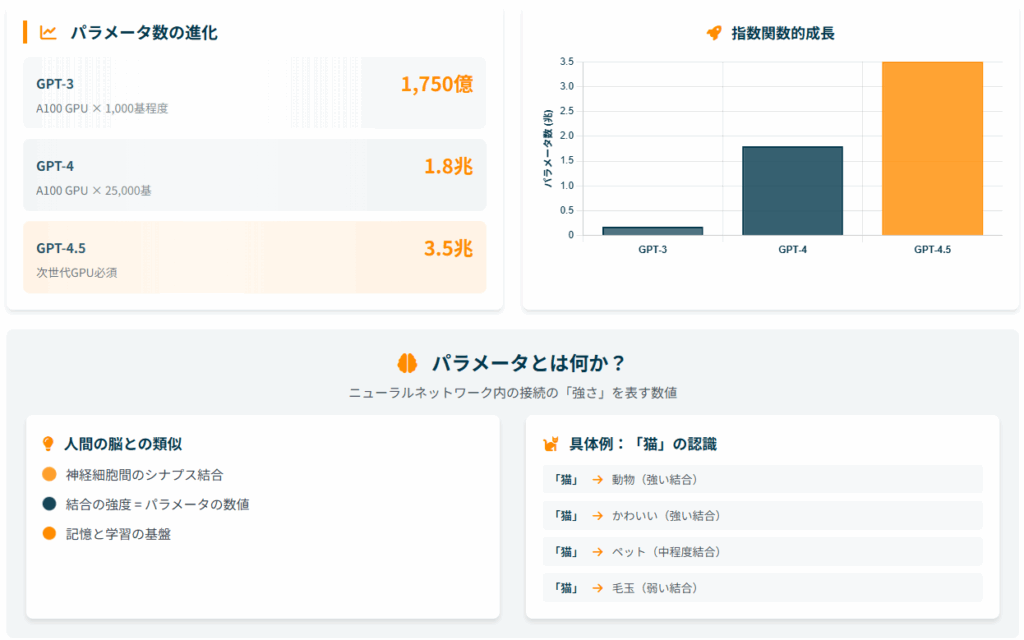Click the GPT-4.5 x-axis label under chart
The height and width of the screenshot is (640, 1024).
[x=932, y=249]
